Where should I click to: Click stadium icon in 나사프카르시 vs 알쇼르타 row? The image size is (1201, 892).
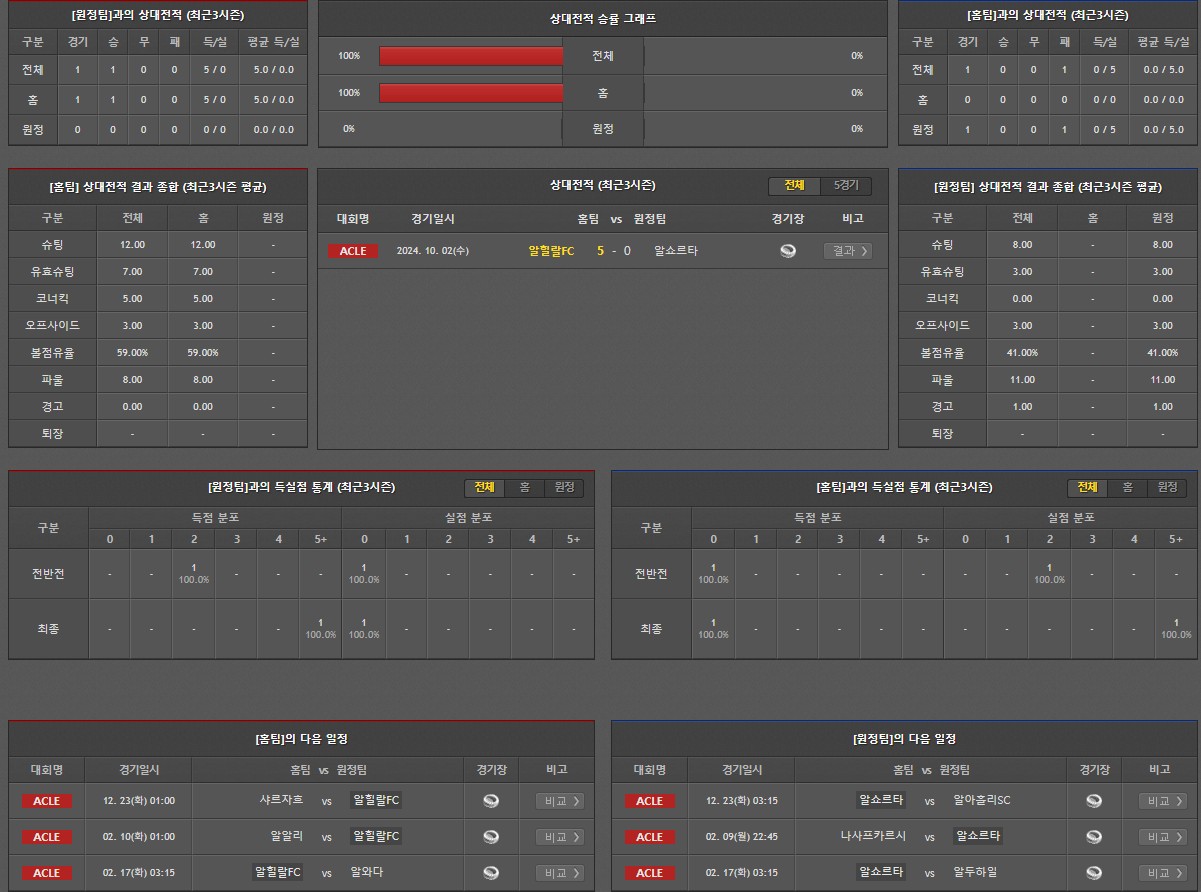point(1094,837)
